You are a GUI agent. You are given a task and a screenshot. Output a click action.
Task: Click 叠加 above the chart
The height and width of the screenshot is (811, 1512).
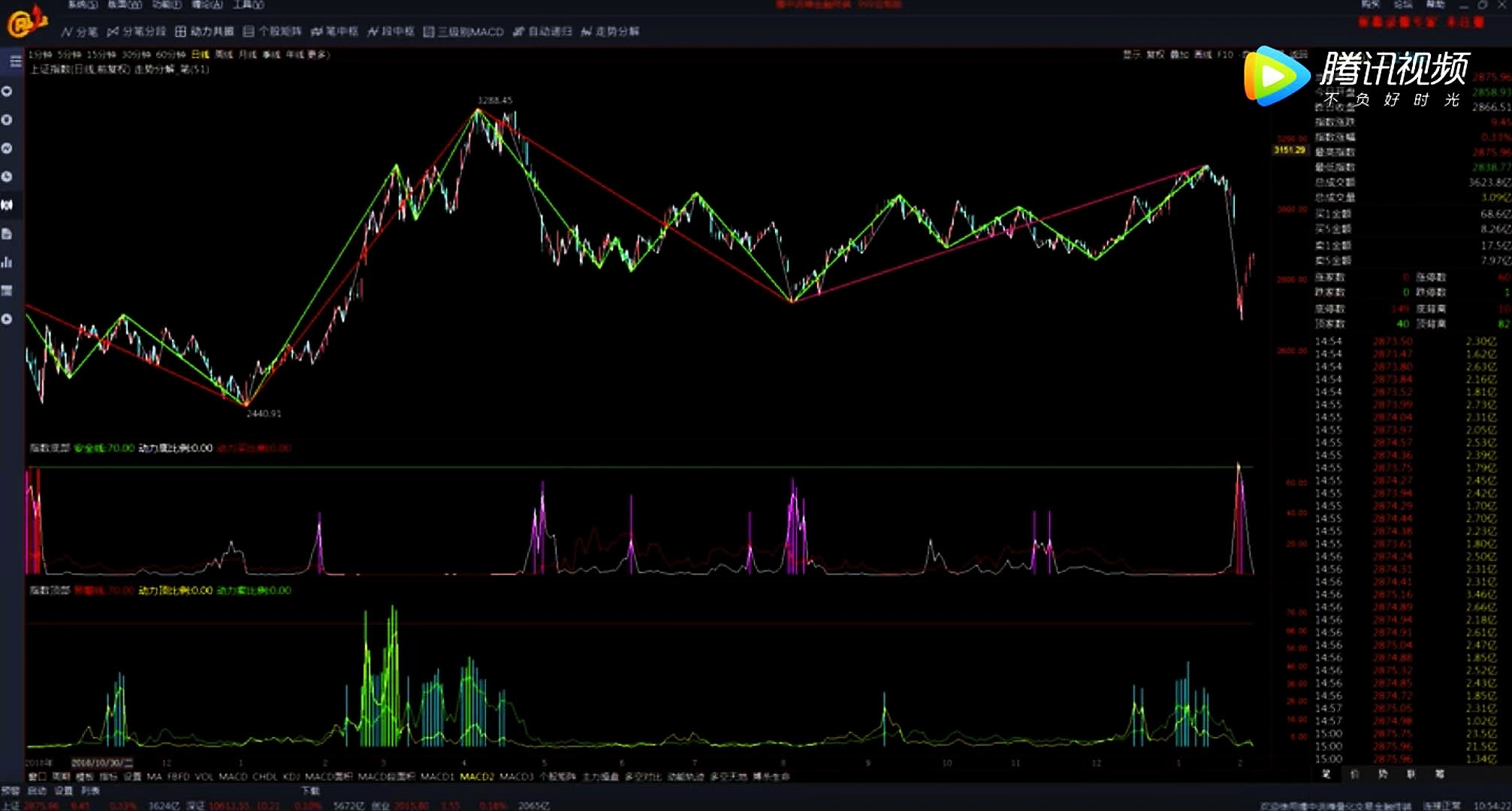coord(1179,55)
